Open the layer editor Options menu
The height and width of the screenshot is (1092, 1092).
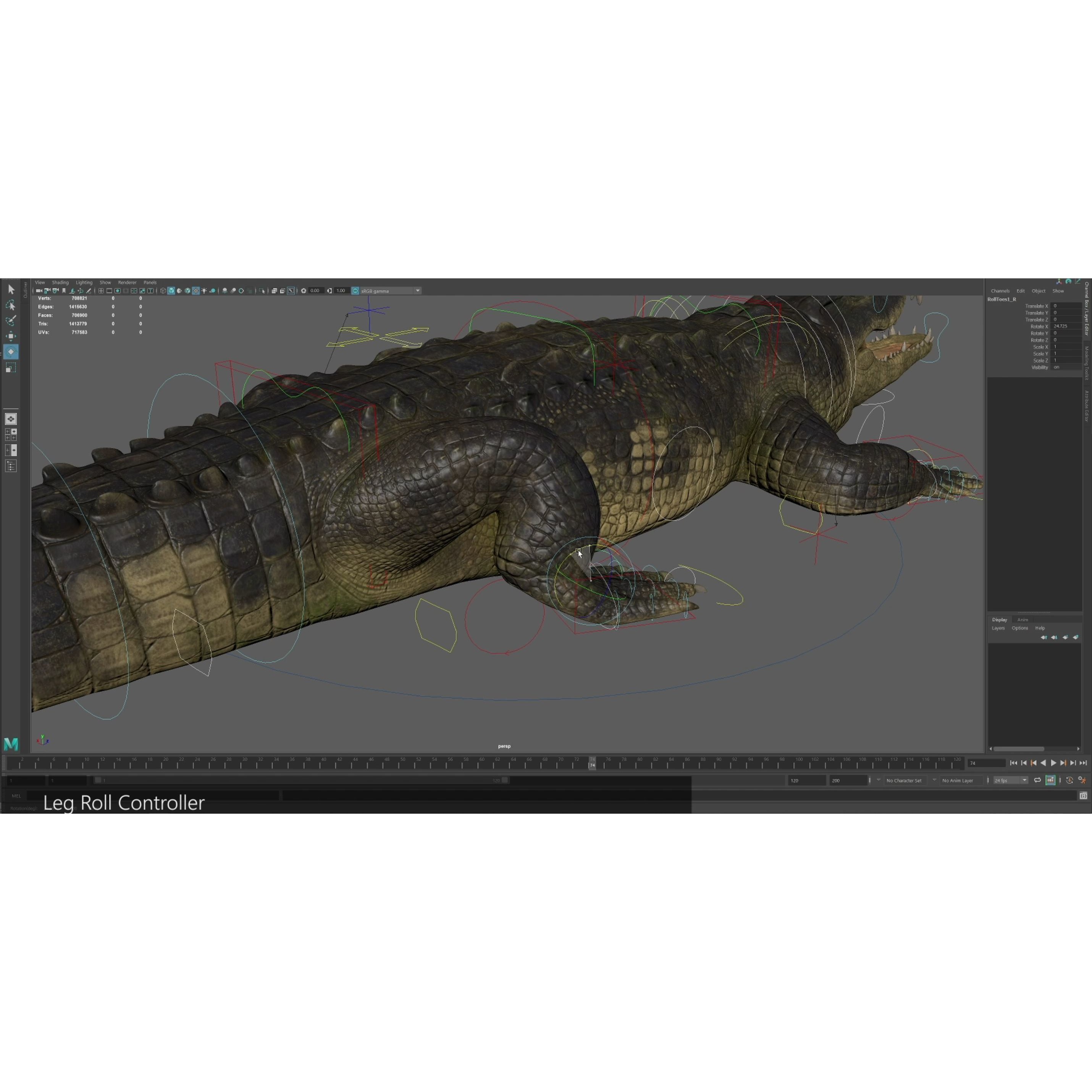pyautogui.click(x=1020, y=628)
